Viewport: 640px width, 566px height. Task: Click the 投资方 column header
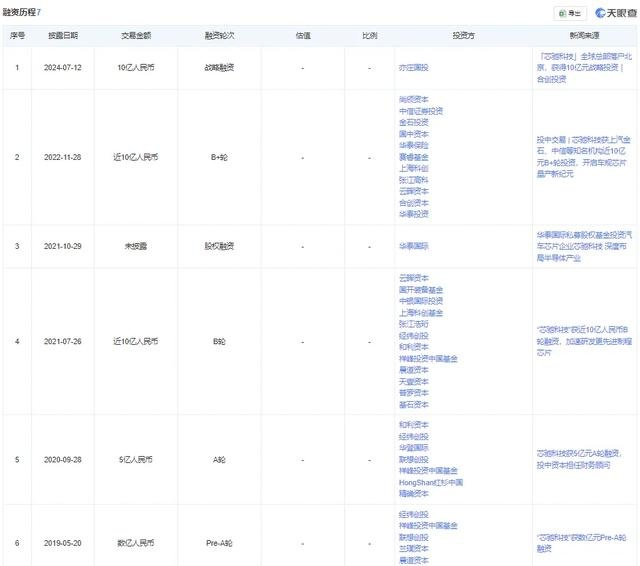click(463, 36)
